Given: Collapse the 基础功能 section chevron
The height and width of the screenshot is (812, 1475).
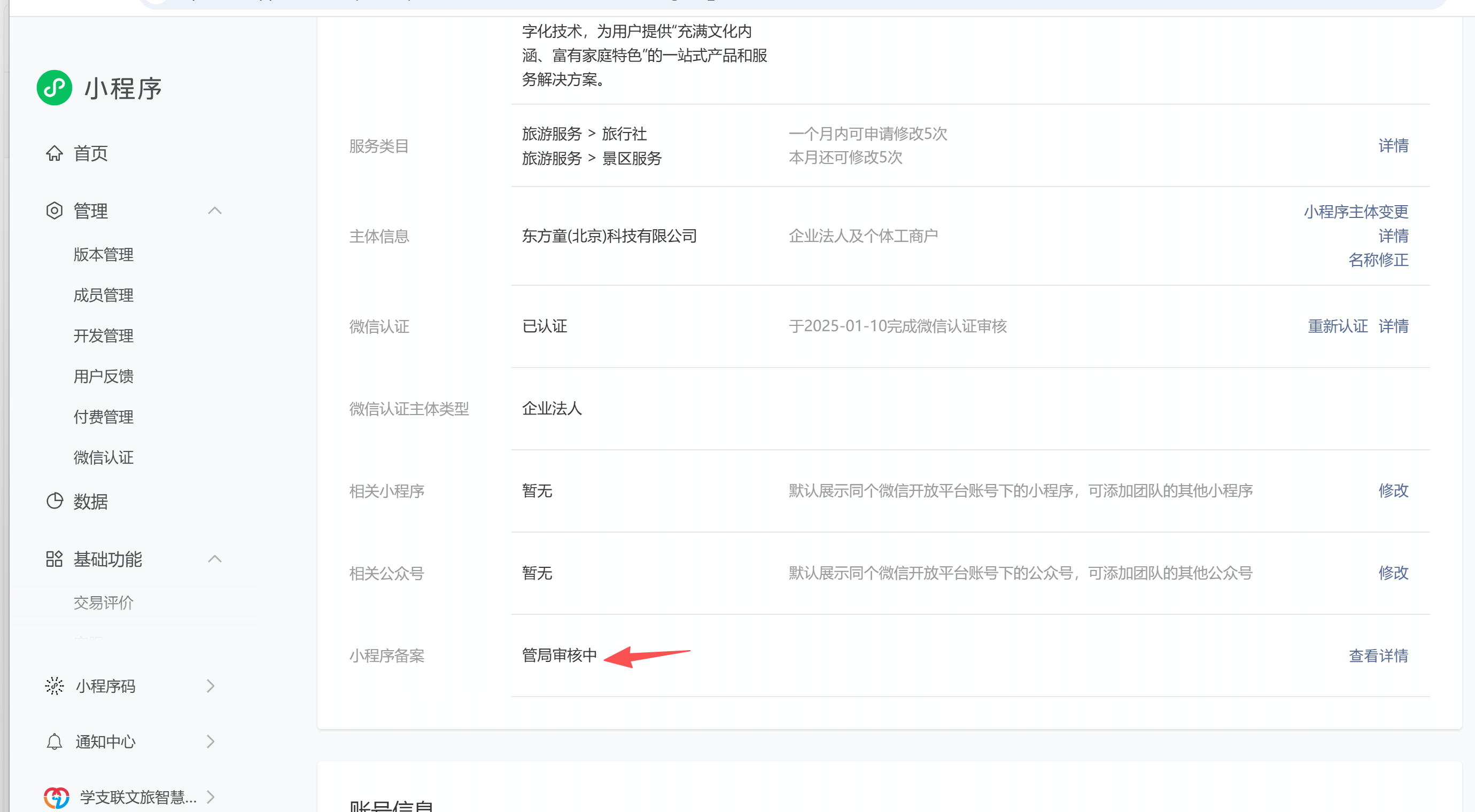Looking at the screenshot, I should (215, 558).
